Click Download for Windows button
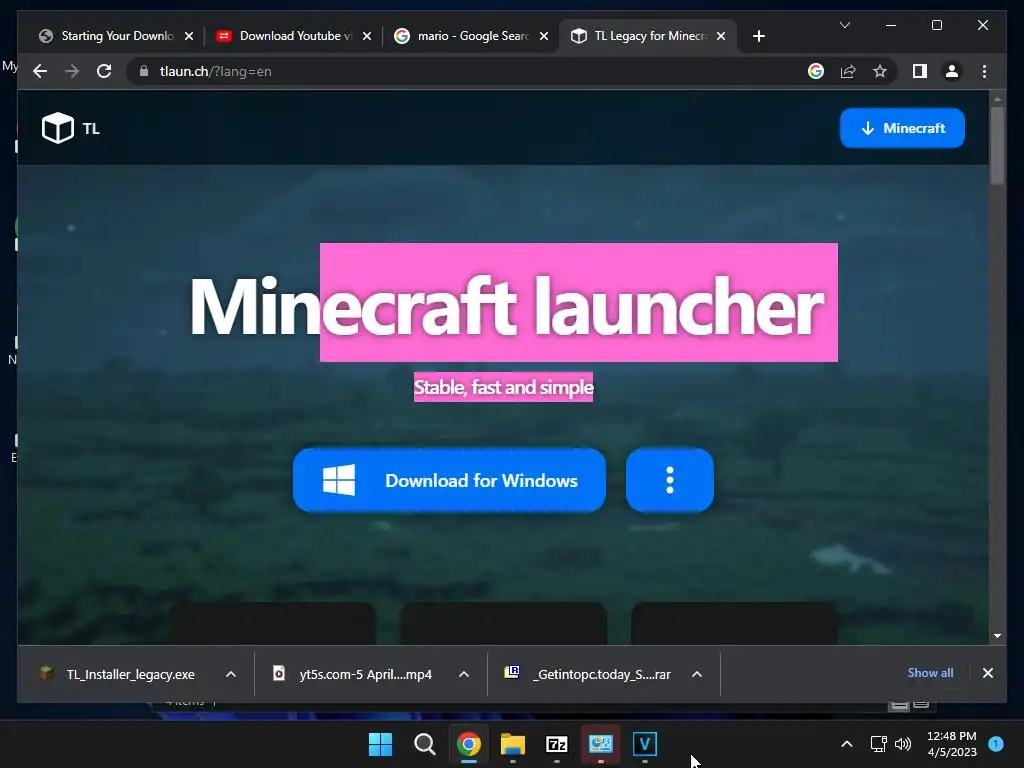This screenshot has width=1024, height=768. click(449, 480)
